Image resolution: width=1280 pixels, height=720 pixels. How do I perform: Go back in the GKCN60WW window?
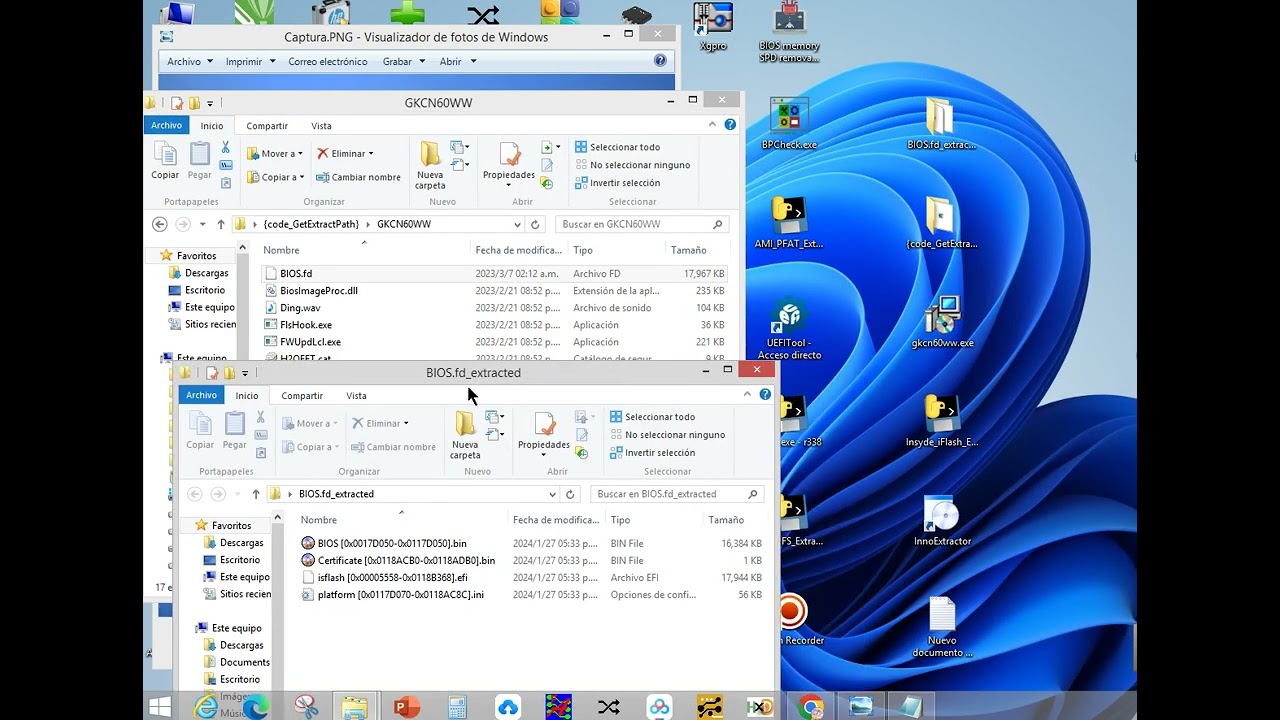160,224
